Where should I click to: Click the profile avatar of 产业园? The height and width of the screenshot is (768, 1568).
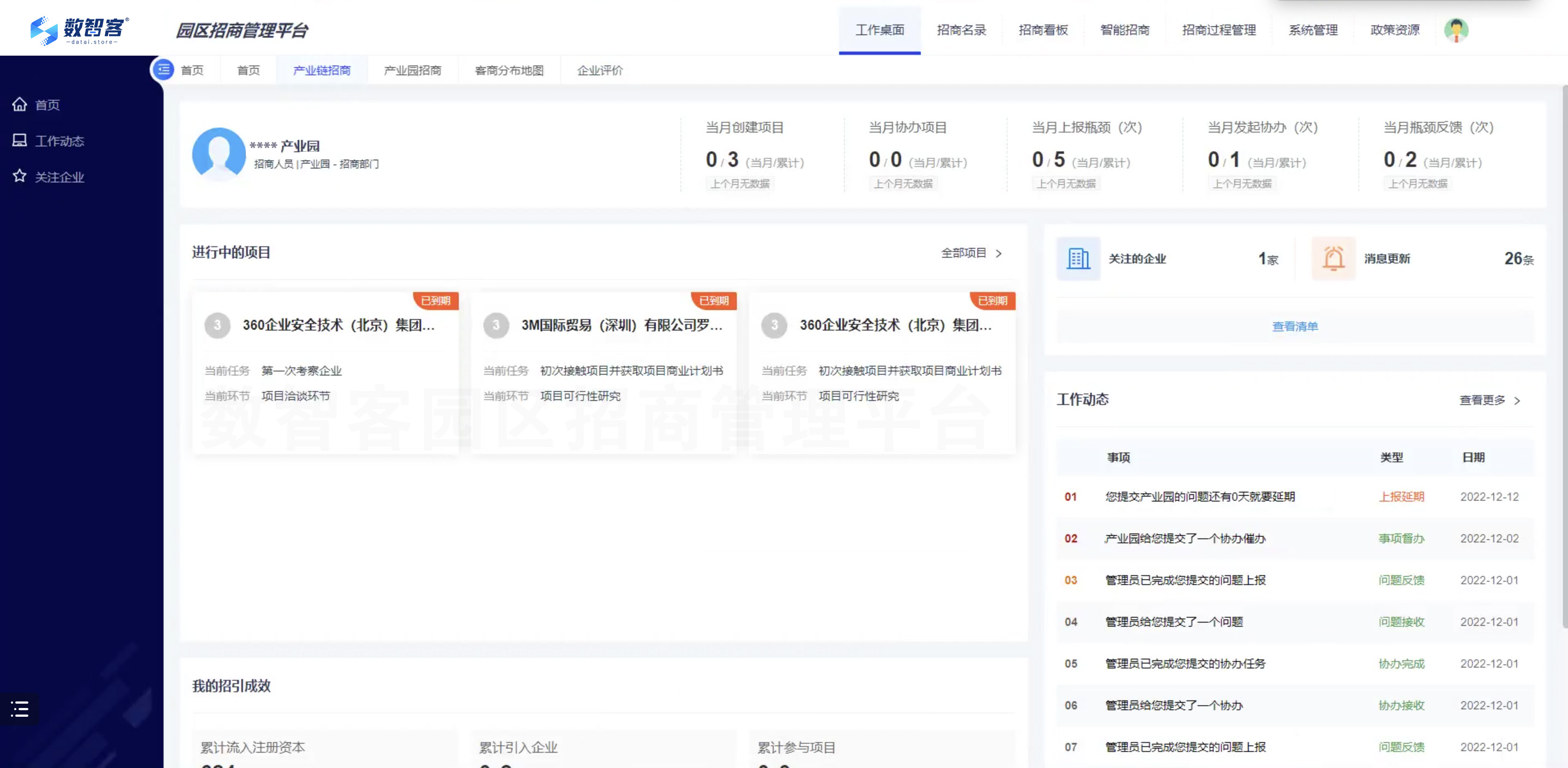point(219,154)
